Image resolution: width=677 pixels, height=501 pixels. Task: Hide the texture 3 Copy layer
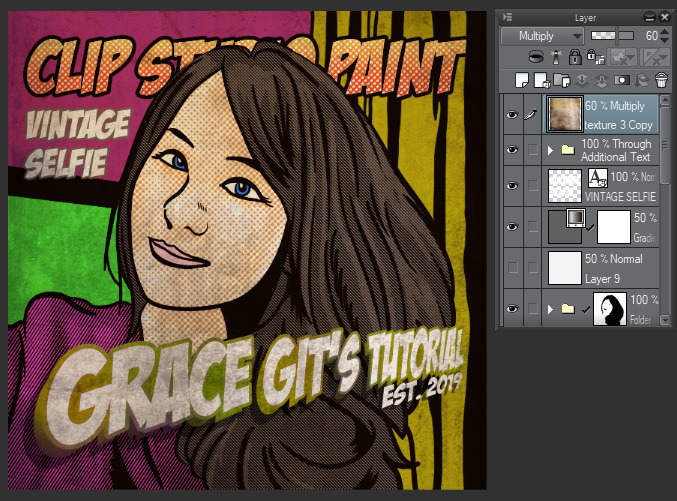(512, 116)
